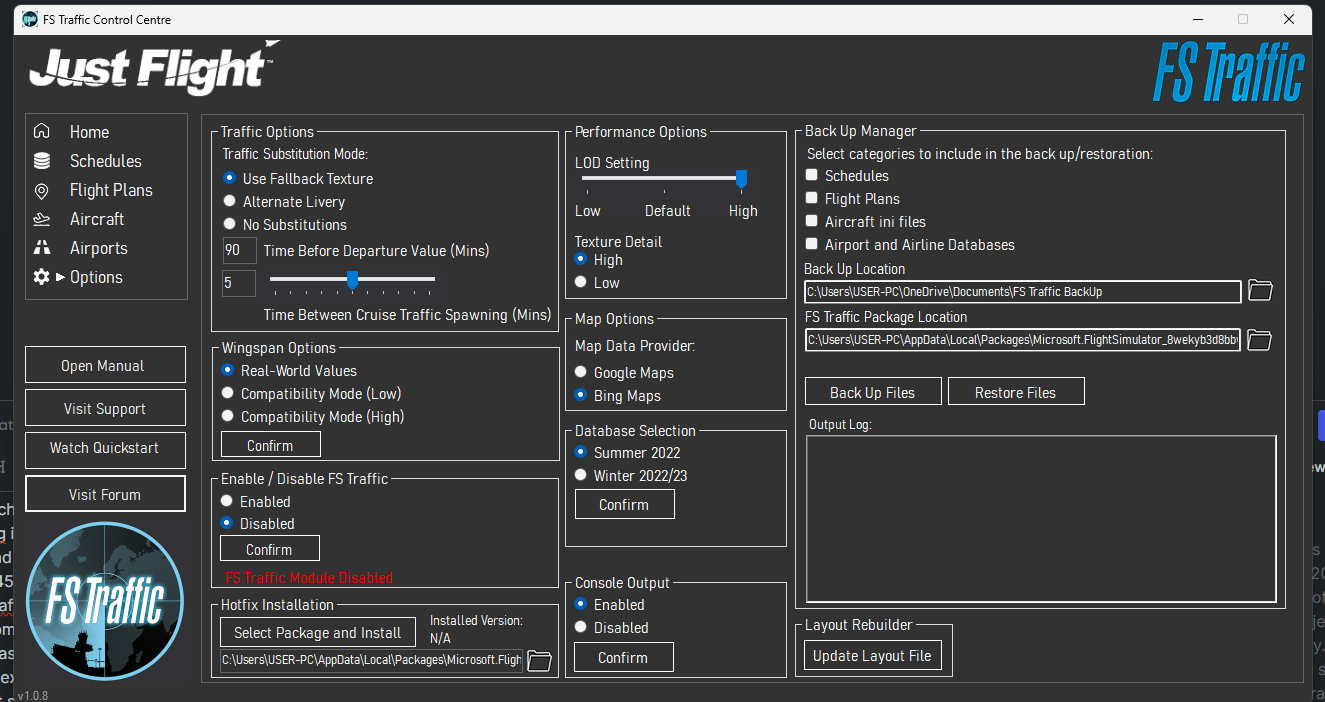Confirm the Console Output setting

[x=623, y=657]
